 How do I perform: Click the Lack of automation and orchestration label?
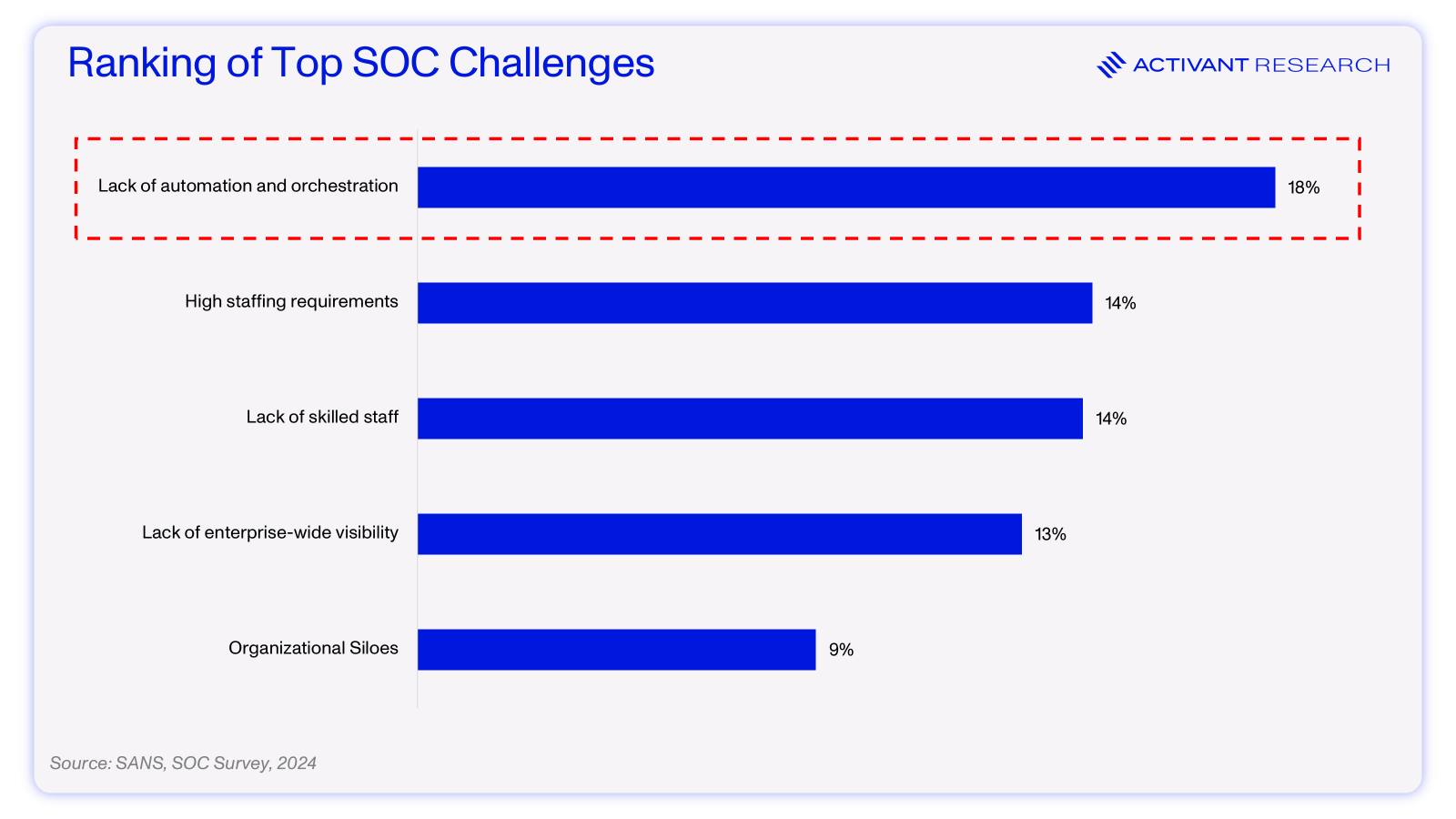coord(248,186)
